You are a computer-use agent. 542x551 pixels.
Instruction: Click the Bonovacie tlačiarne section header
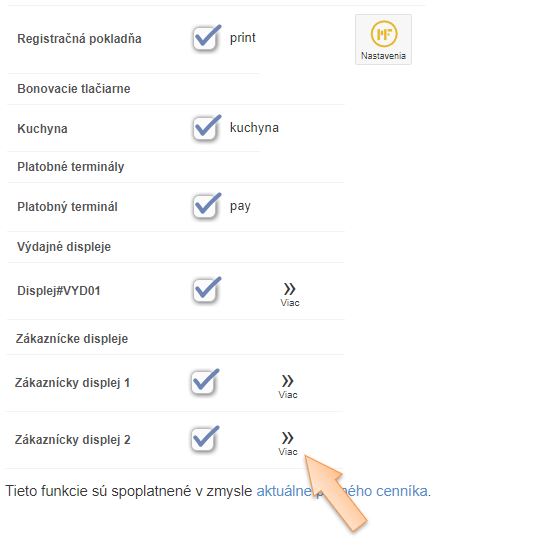tap(74, 89)
